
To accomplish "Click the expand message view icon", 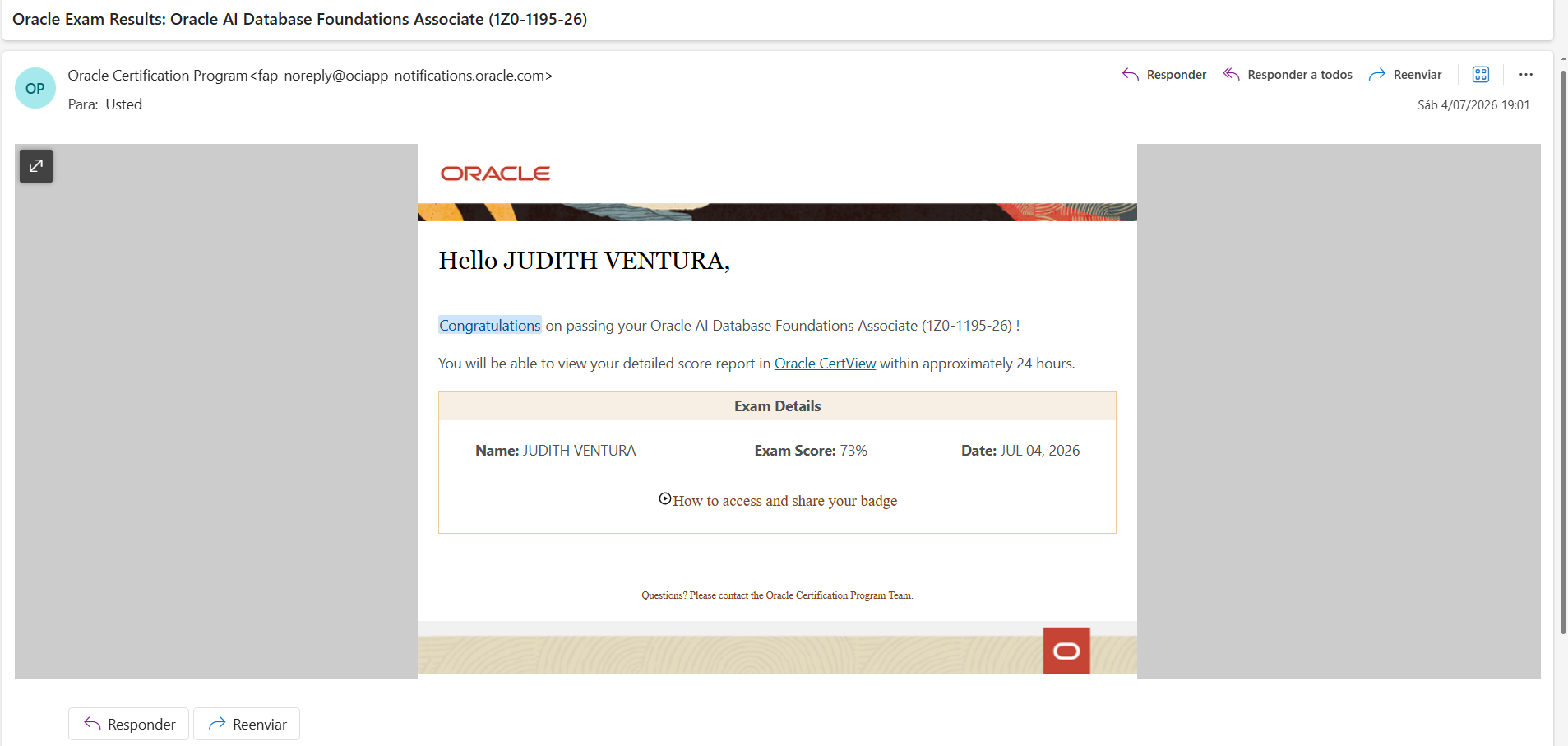I will (x=36, y=166).
